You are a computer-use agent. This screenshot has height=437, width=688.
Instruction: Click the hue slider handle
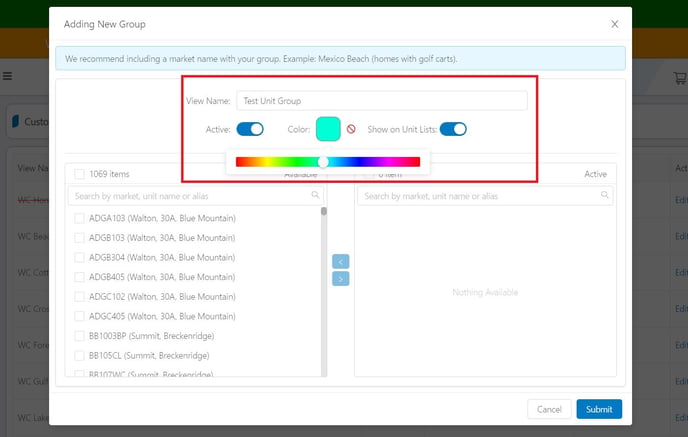pyautogui.click(x=323, y=162)
